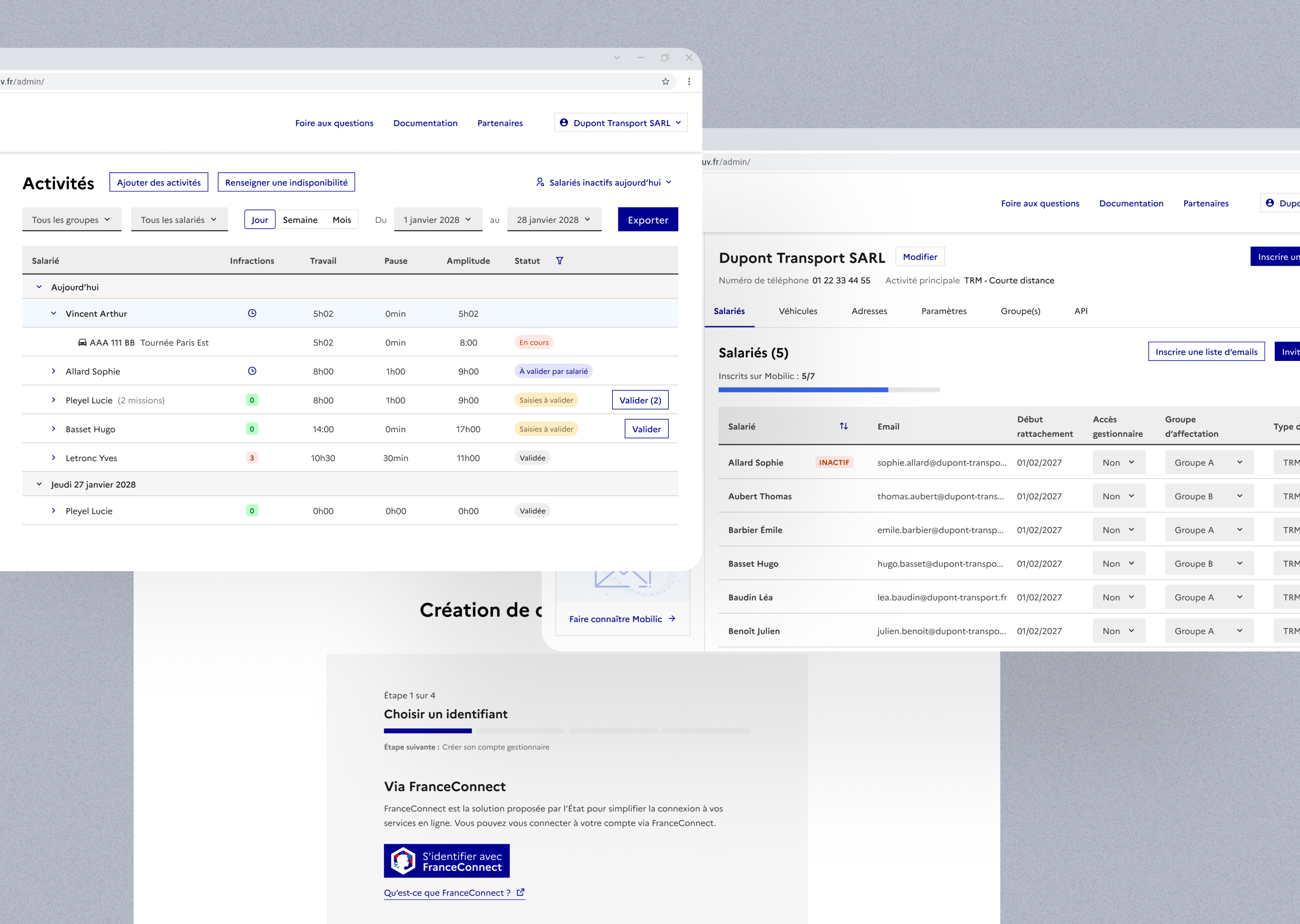
Task: Click the Statut column filter icon
Action: point(560,261)
